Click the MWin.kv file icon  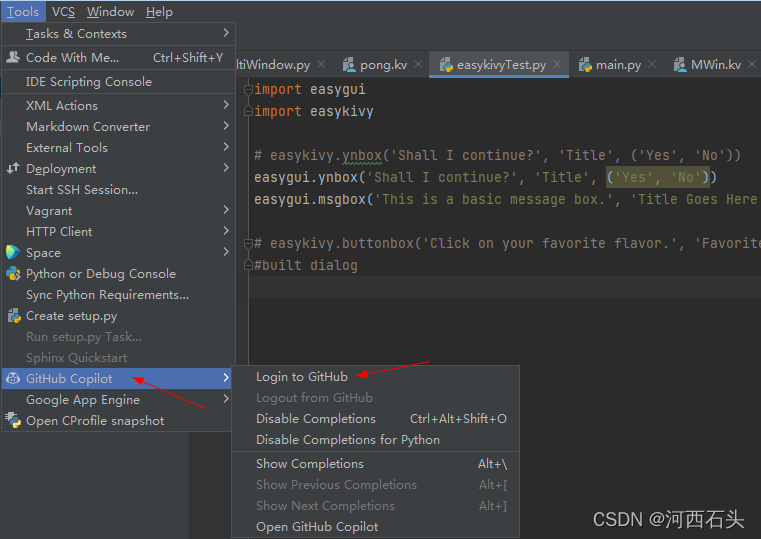[x=680, y=65]
